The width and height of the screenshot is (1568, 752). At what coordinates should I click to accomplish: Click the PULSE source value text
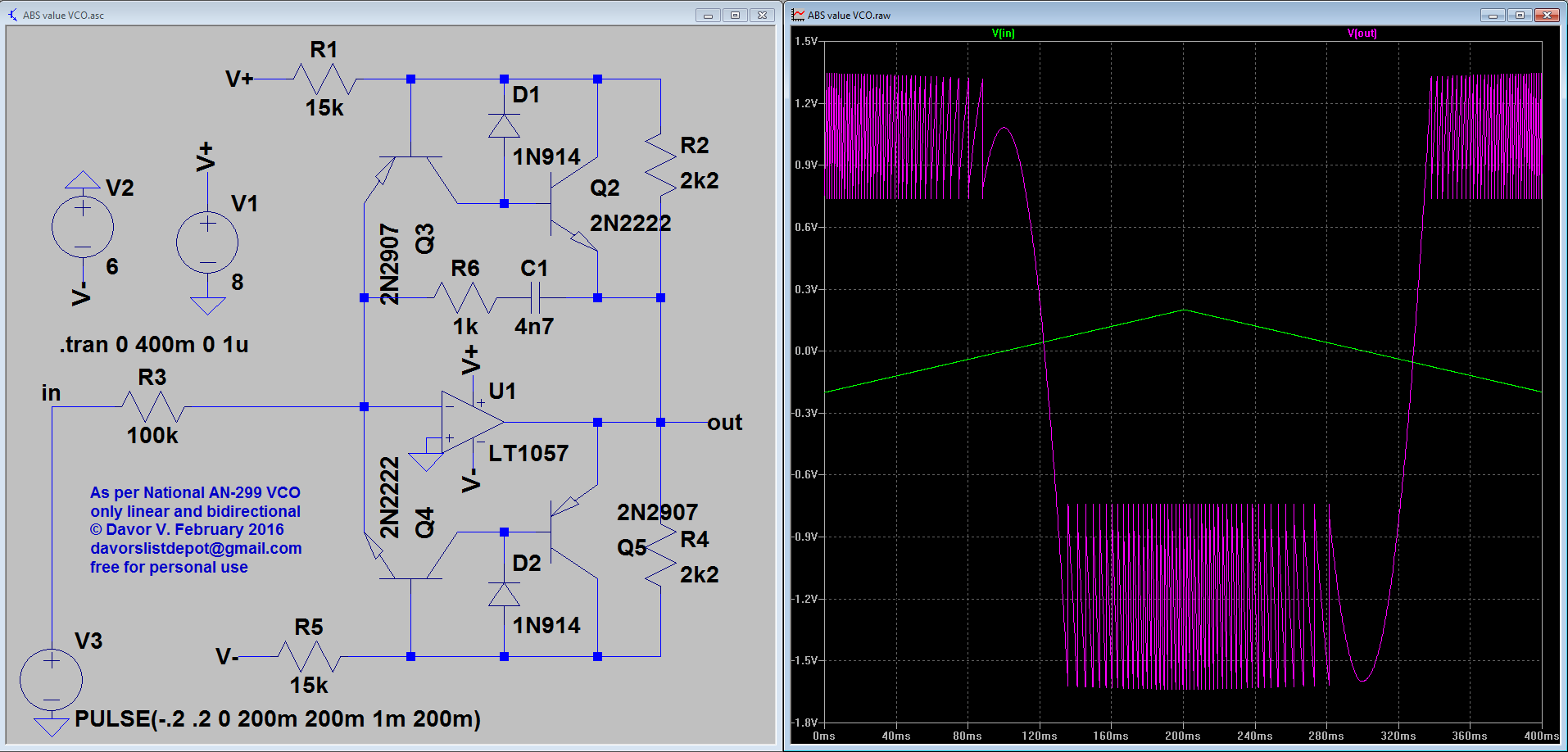click(x=277, y=719)
